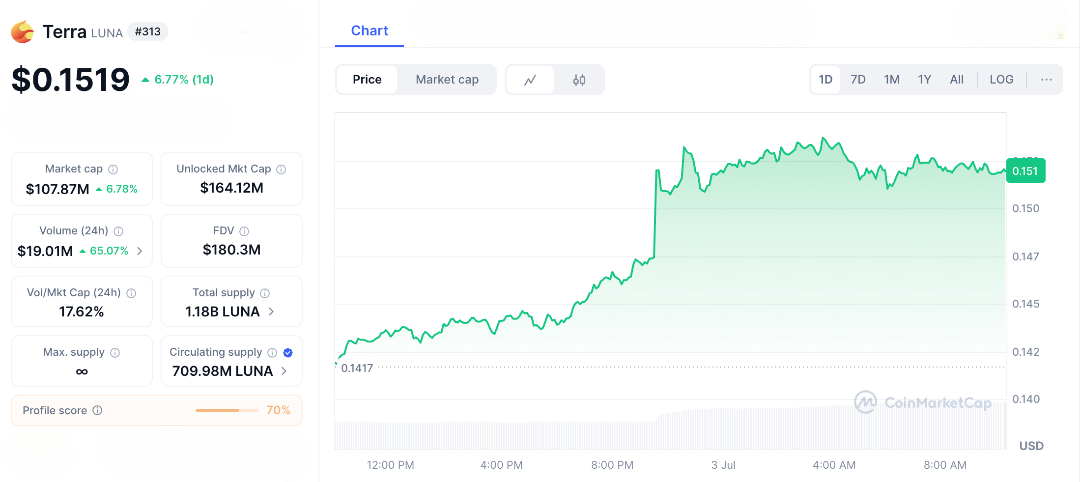Toggle chart to Price view
Viewport: 1080px width, 482px height.
pos(367,80)
